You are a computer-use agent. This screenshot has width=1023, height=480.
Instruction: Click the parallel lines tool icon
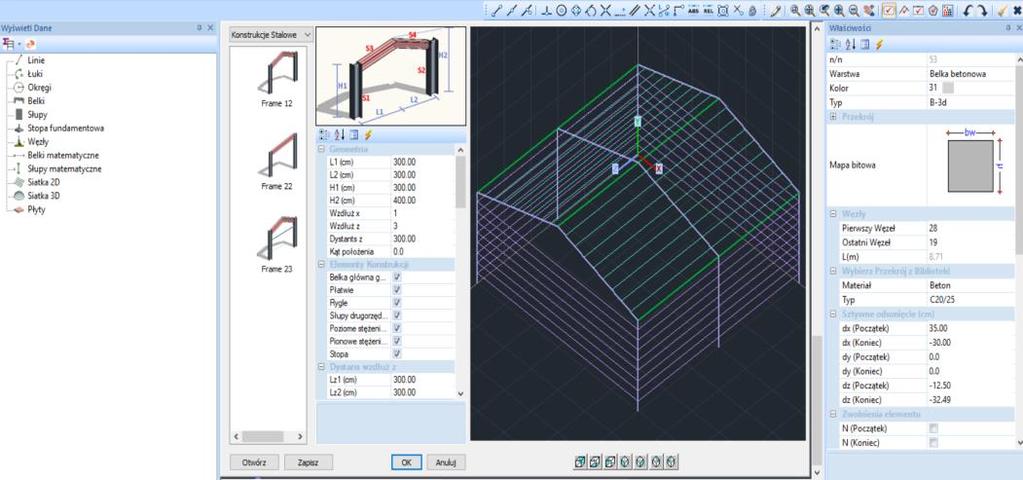tap(634, 10)
